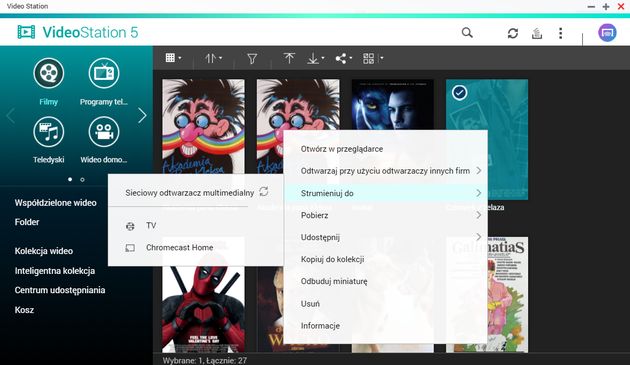Open the multi-select tiles dropdown
Image resolution: width=630 pixels, height=365 pixels.
click(x=373, y=59)
